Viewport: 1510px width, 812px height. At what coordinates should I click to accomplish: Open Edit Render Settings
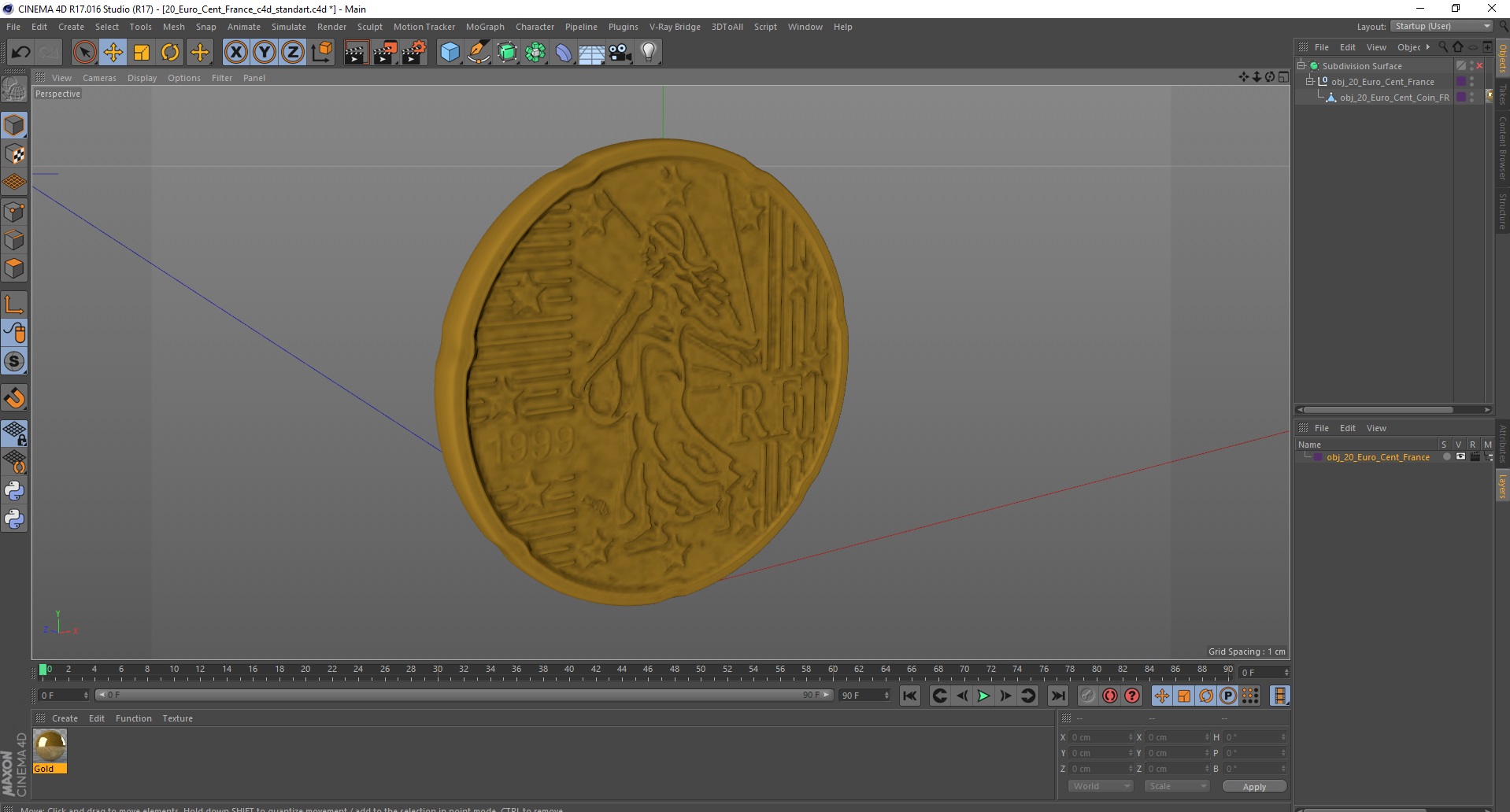point(414,53)
